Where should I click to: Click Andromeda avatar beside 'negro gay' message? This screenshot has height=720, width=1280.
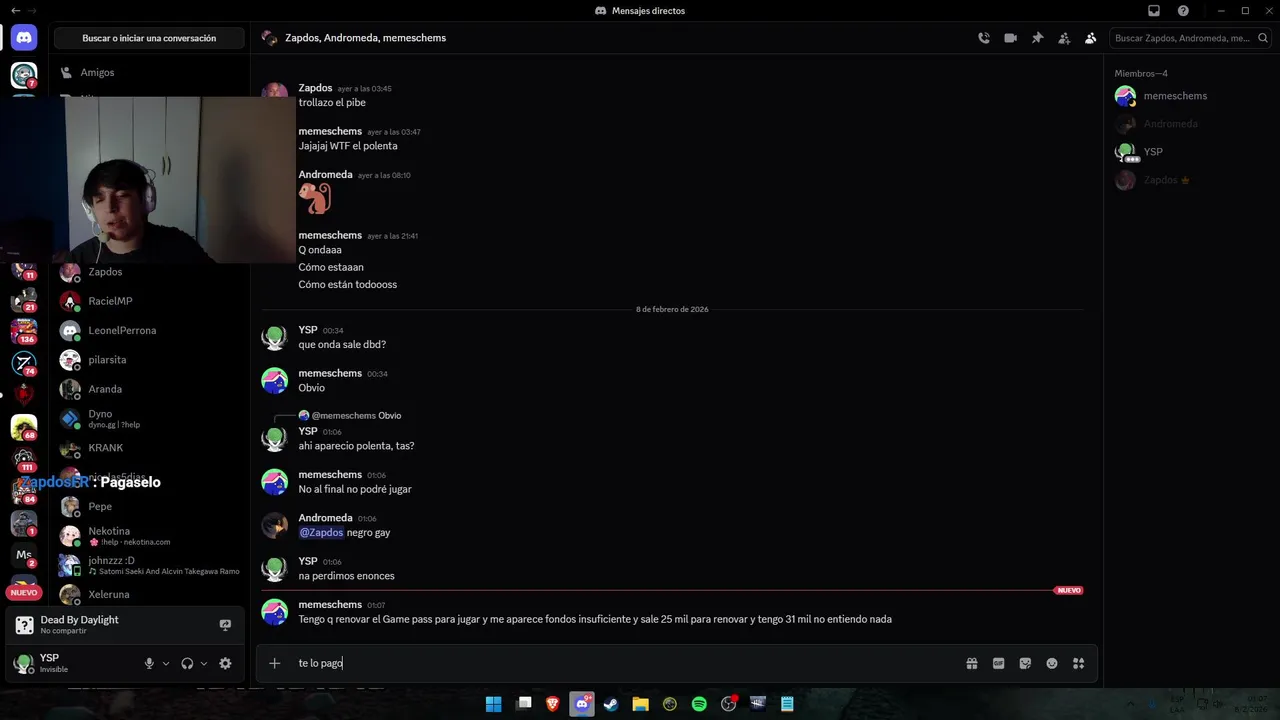[x=274, y=525]
